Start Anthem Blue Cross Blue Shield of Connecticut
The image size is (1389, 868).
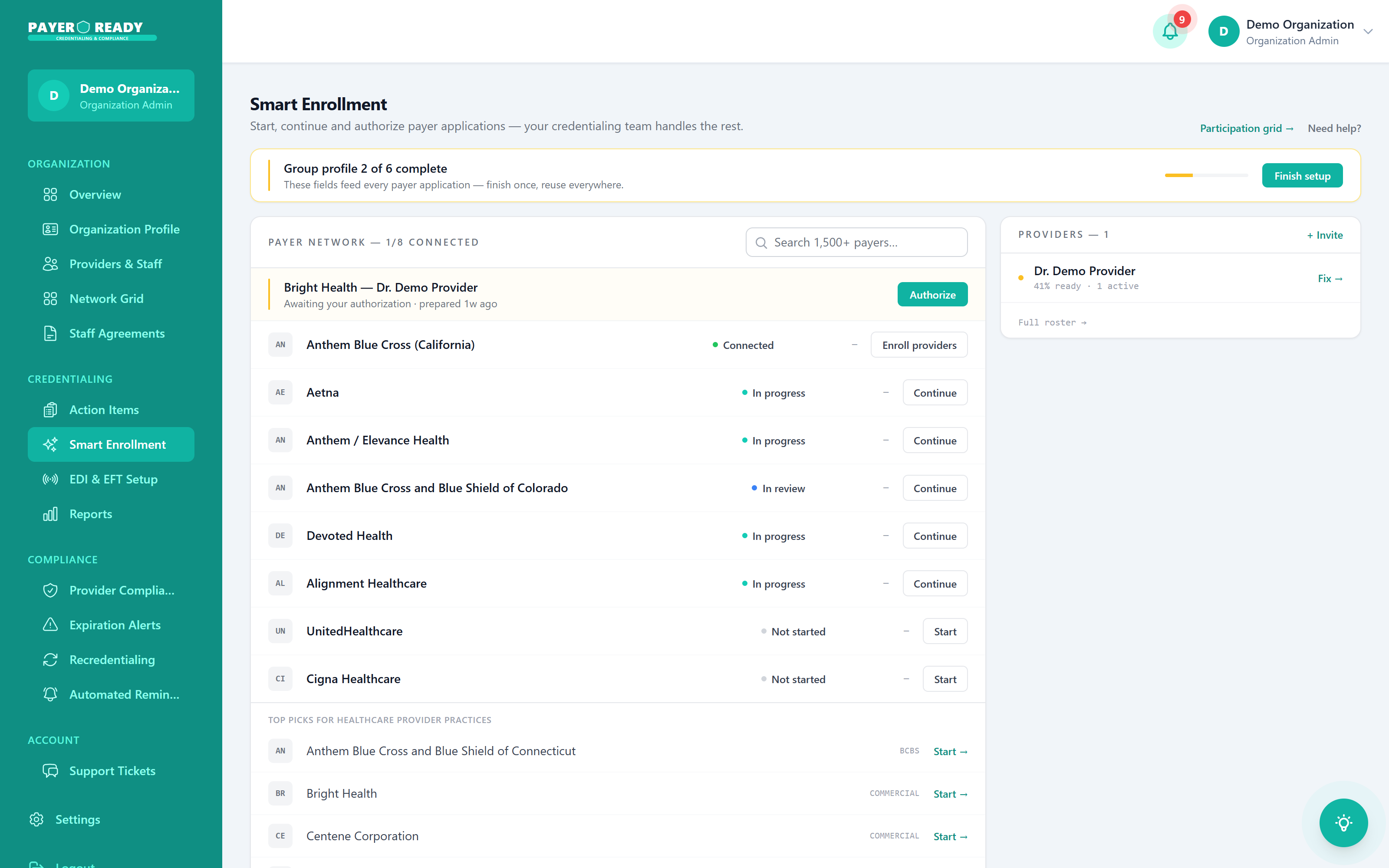coord(951,751)
